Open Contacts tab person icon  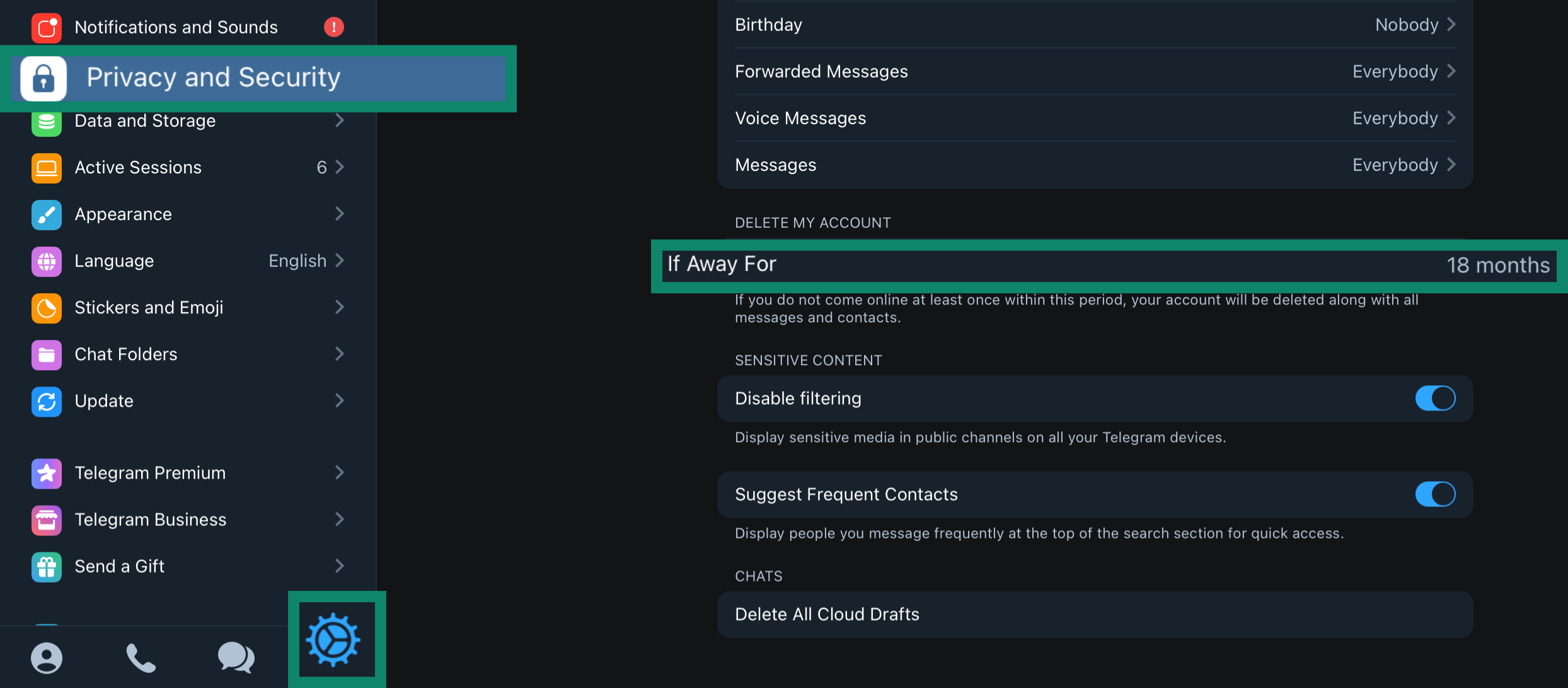[47, 658]
